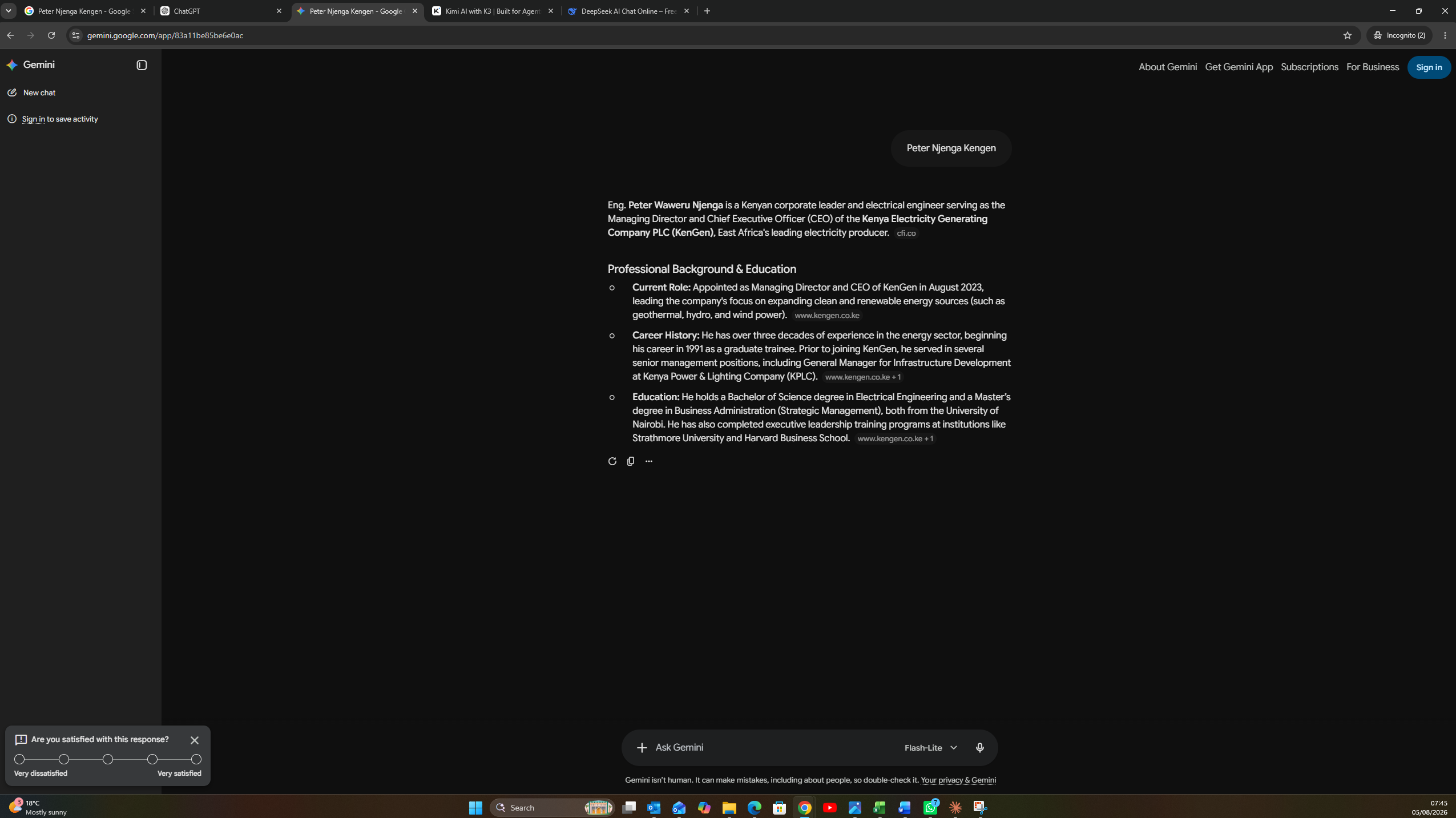
Task: Open Word from the taskbar
Action: tap(905, 807)
